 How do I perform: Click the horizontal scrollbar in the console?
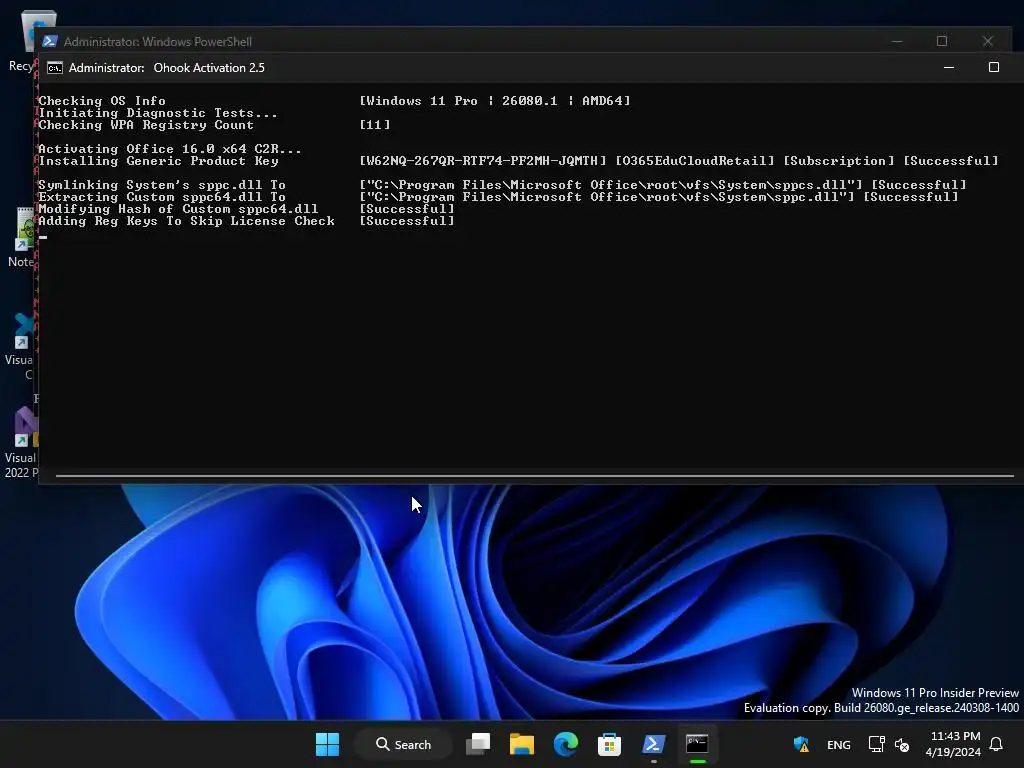(534, 476)
